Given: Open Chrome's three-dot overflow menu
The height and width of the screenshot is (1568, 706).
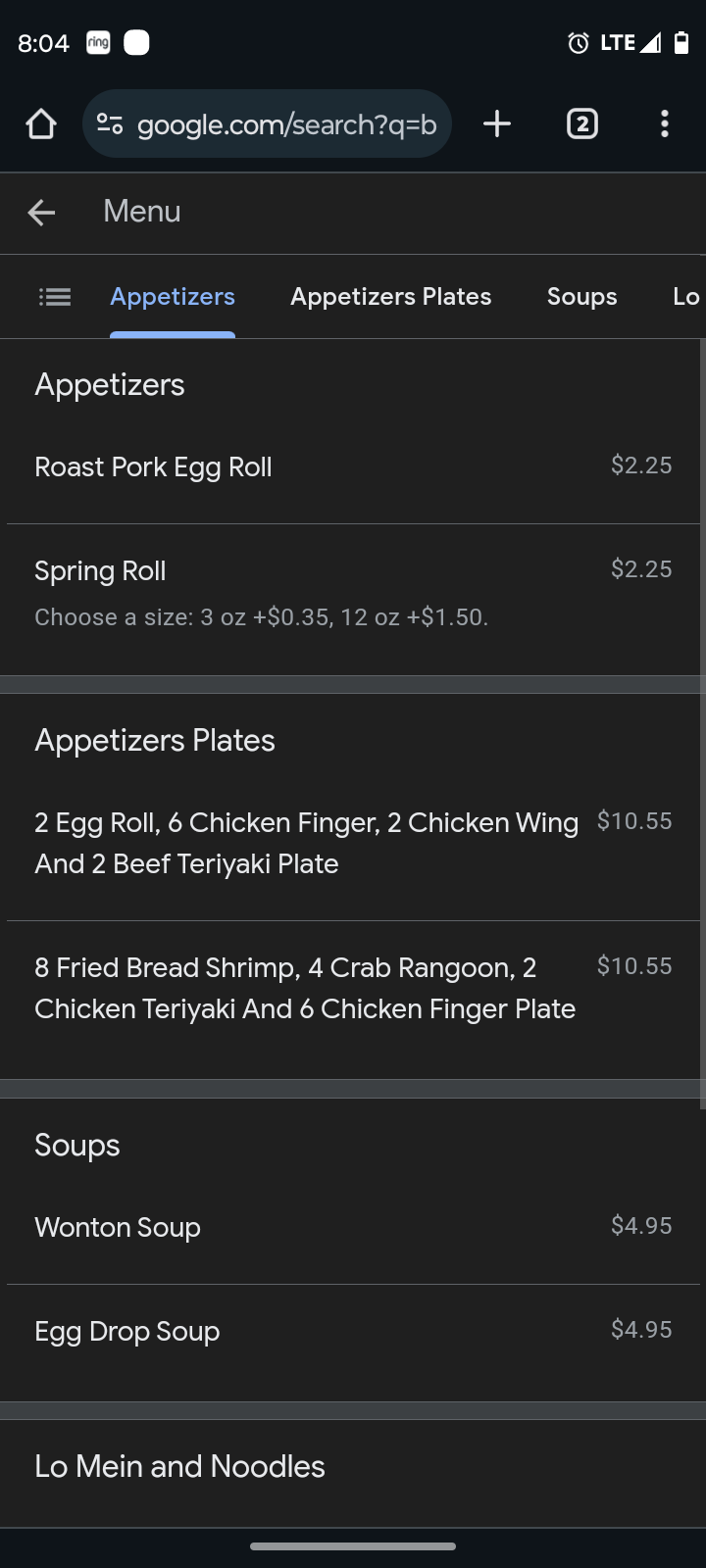Looking at the screenshot, I should coord(665,124).
